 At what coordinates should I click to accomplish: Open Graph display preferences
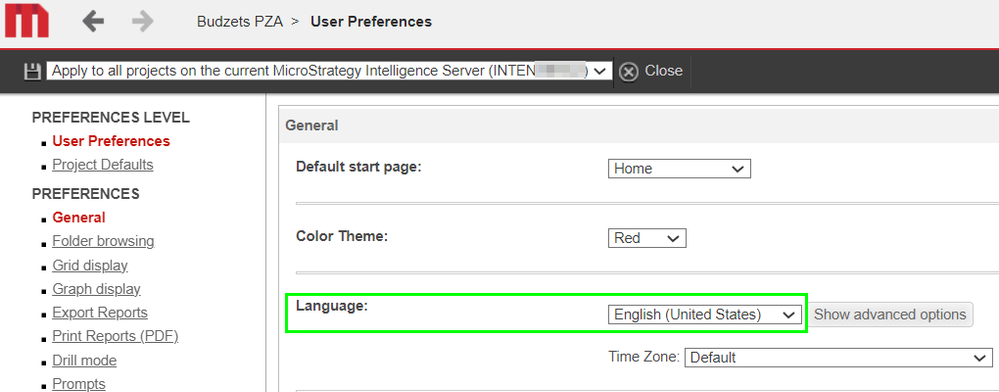(96, 289)
